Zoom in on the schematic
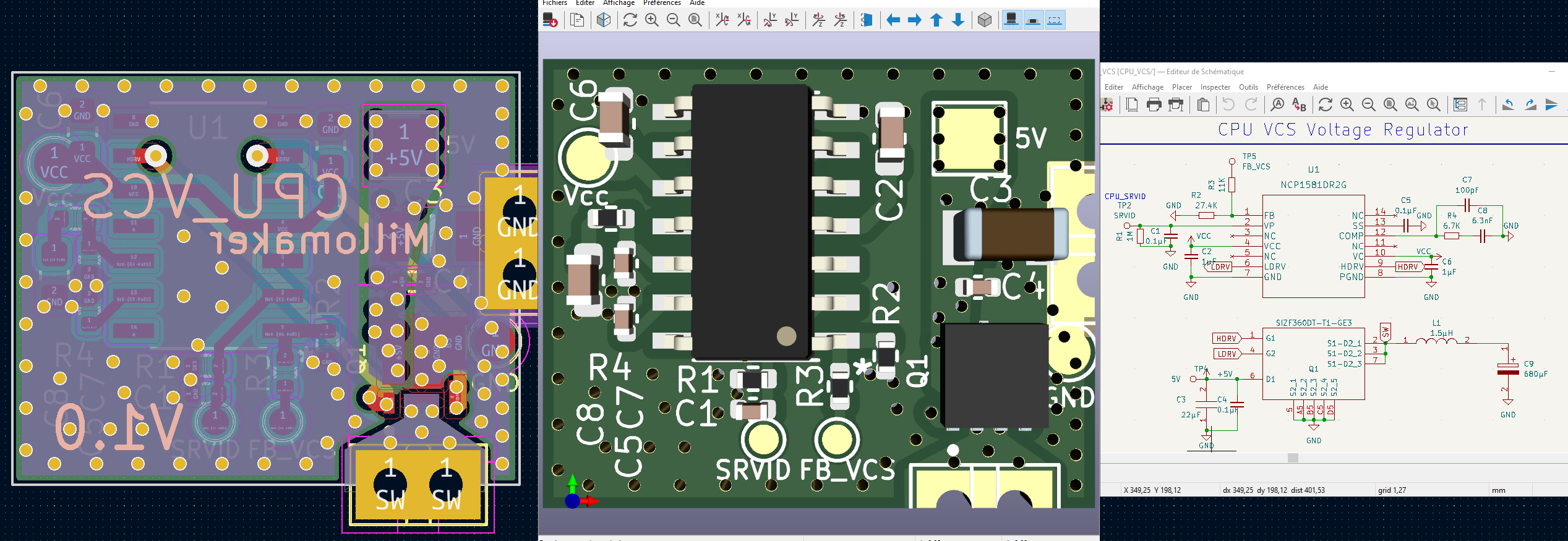 1347,105
